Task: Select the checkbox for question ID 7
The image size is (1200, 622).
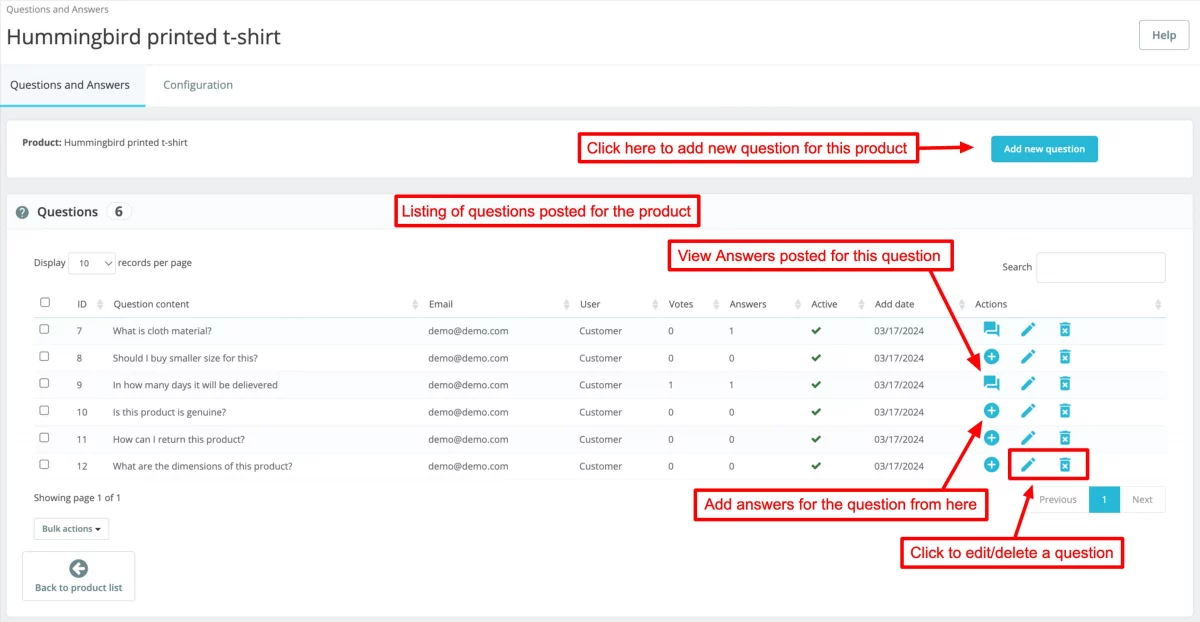Action: coord(42,328)
